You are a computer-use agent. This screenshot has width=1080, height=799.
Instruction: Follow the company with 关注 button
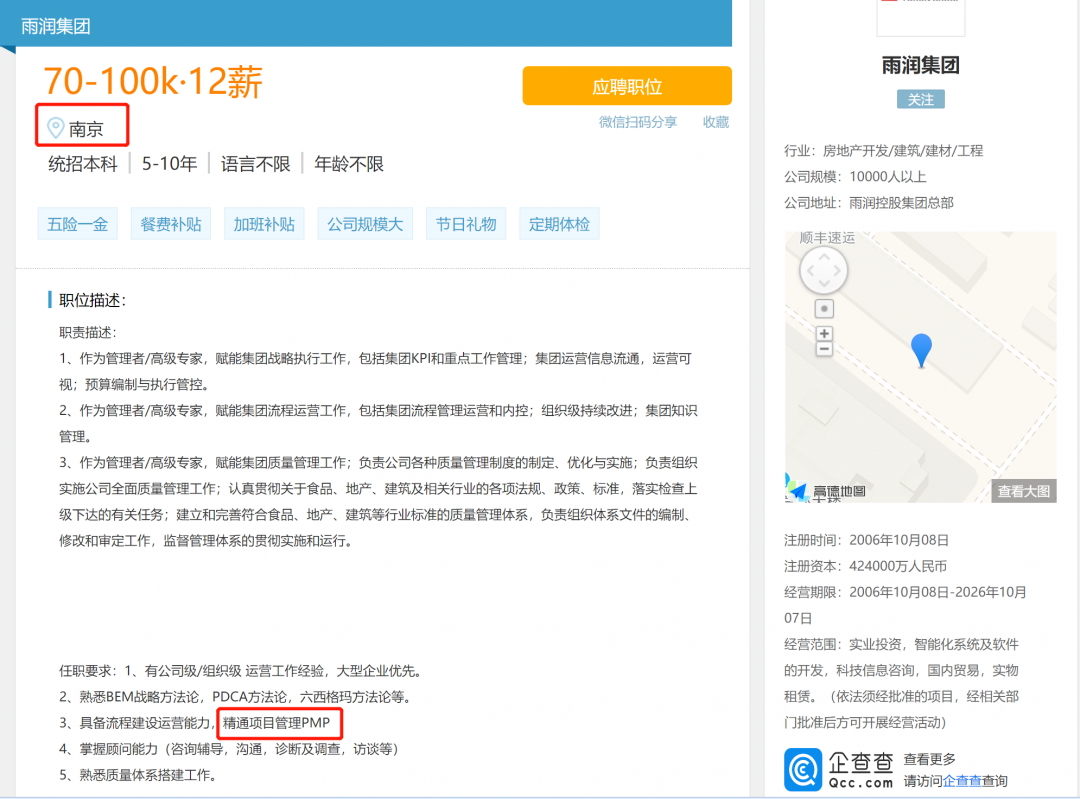pyautogui.click(x=920, y=100)
